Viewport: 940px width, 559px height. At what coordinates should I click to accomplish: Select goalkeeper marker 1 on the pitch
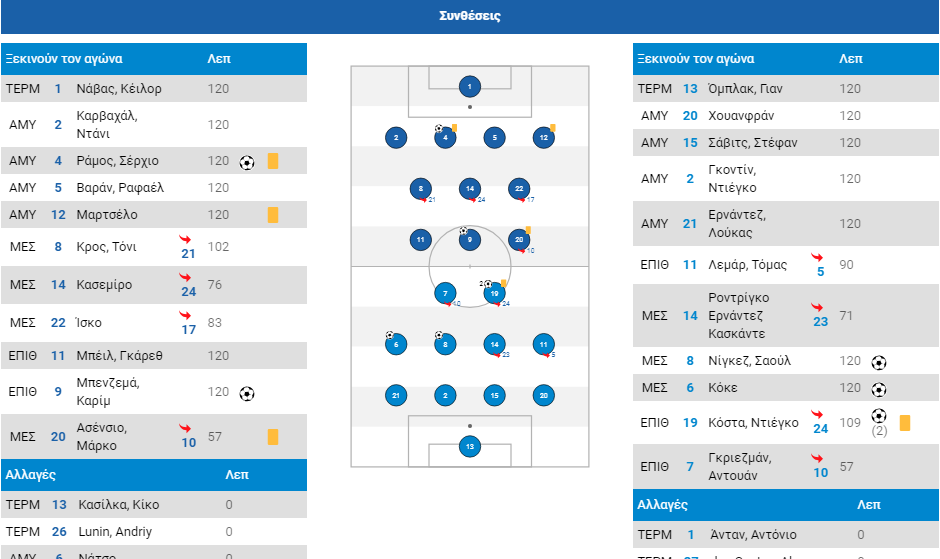tap(469, 86)
